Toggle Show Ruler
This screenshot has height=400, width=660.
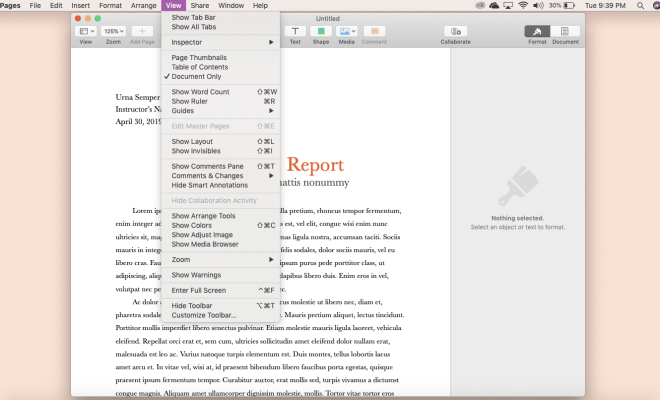point(221,101)
